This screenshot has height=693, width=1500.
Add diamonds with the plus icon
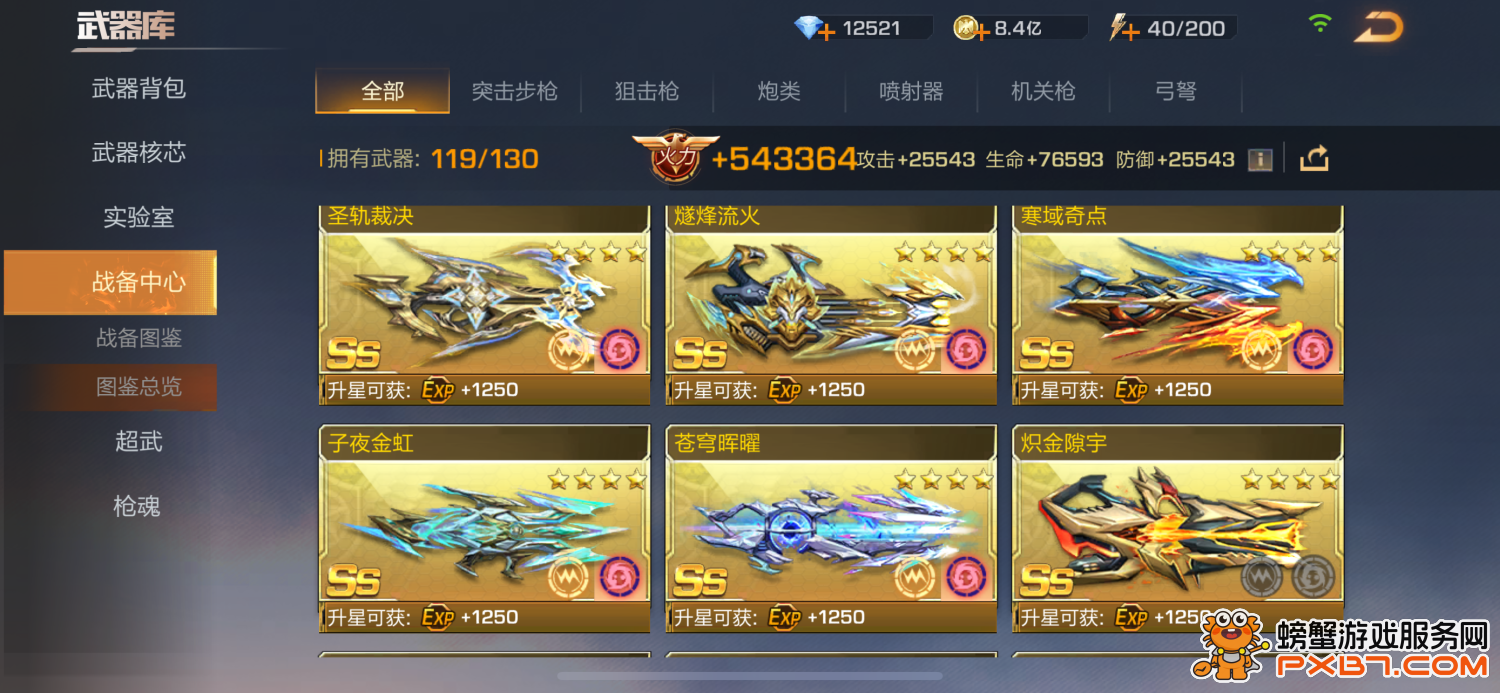point(827,34)
